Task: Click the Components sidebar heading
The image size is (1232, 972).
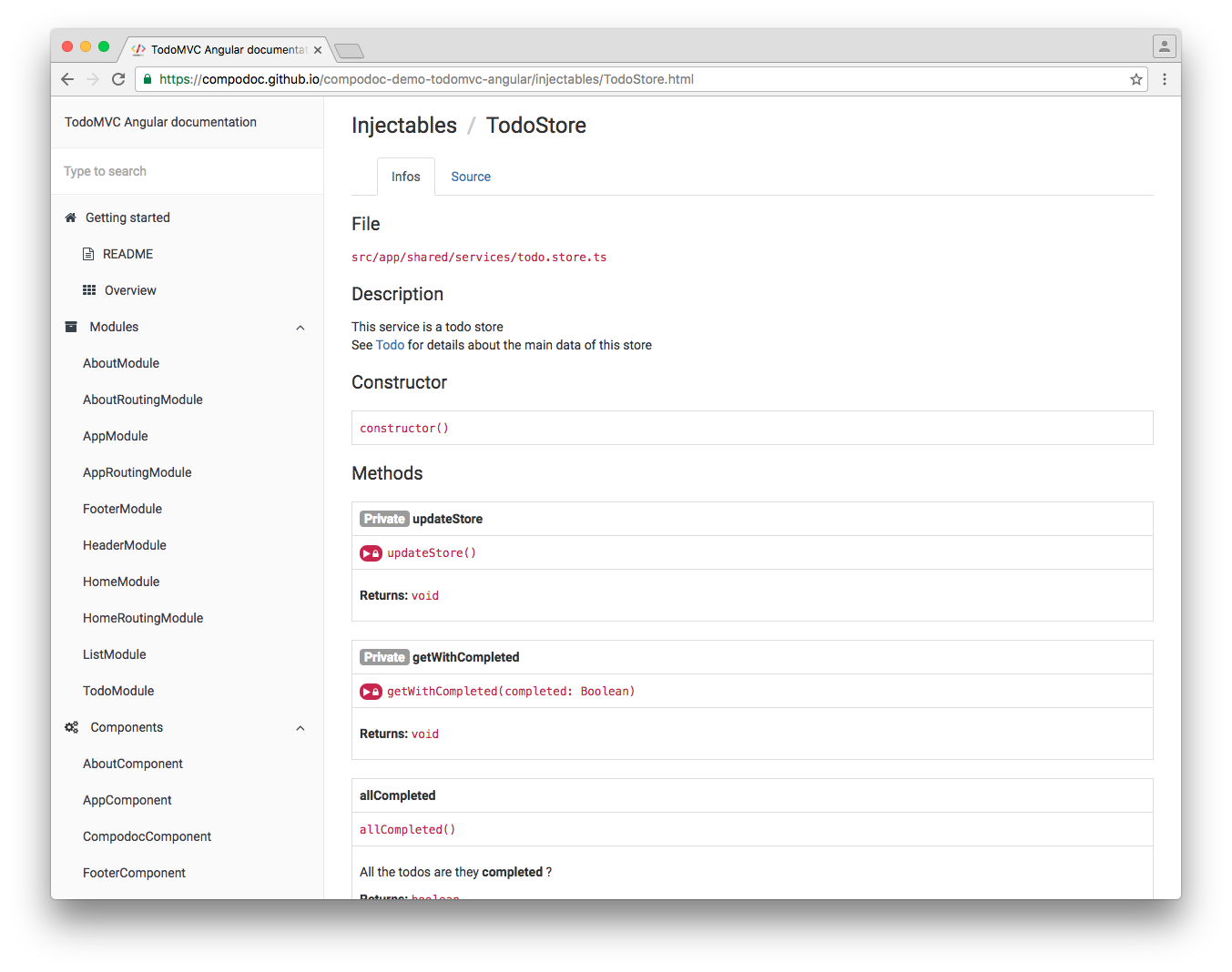Action: 127,727
